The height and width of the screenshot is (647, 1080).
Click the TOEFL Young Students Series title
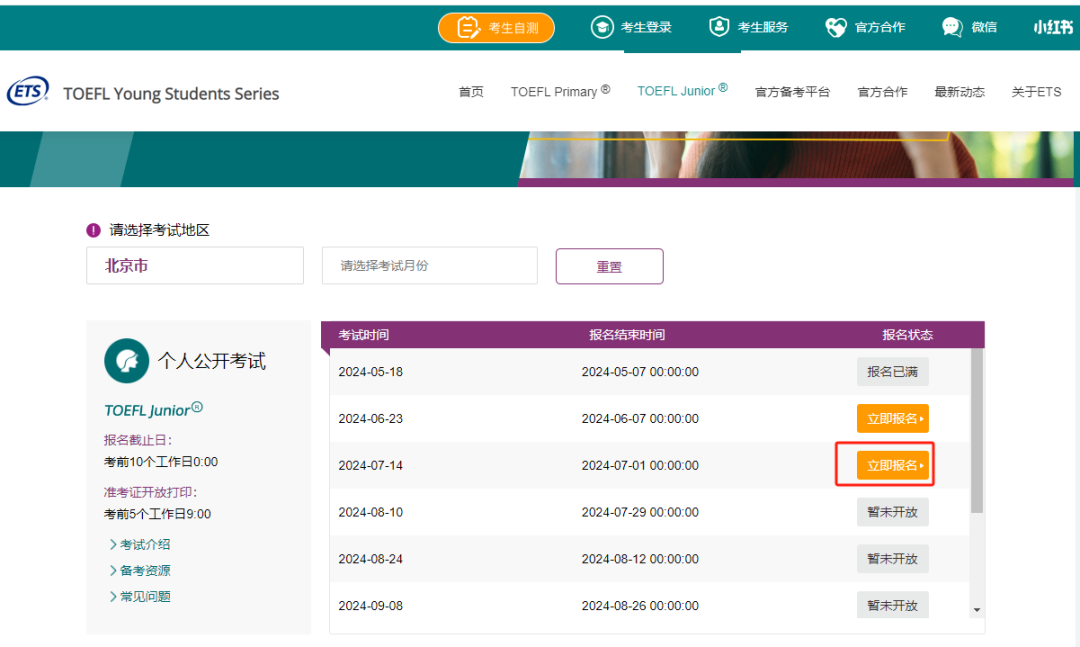click(171, 94)
